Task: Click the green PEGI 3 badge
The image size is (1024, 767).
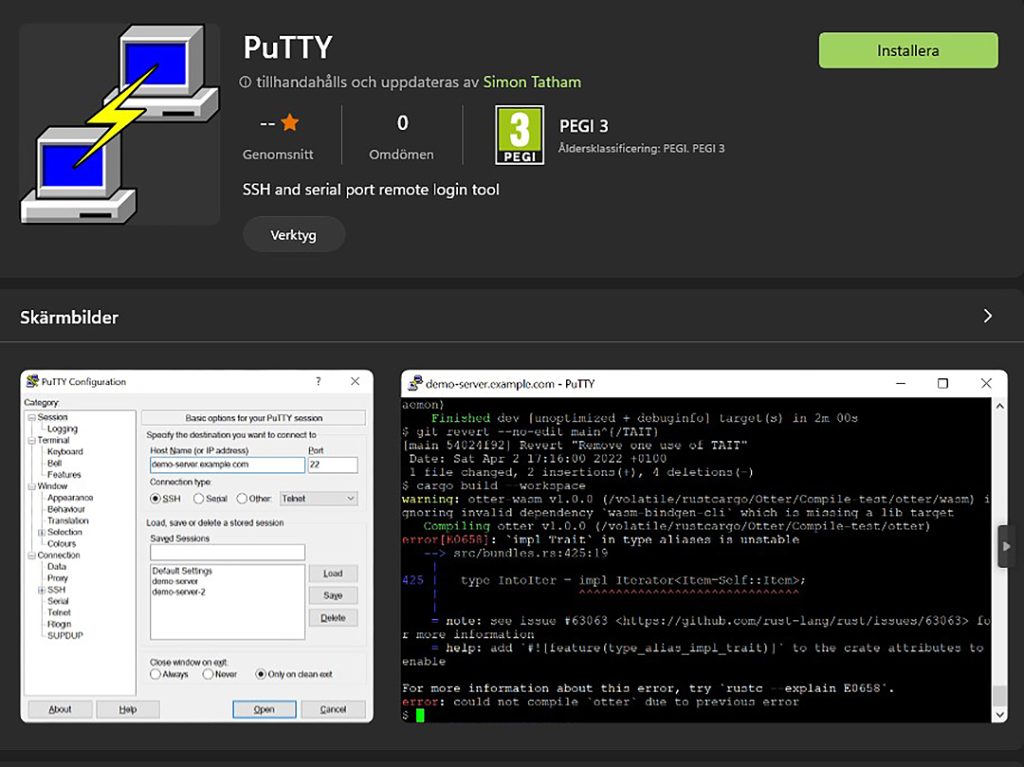Action: click(519, 135)
